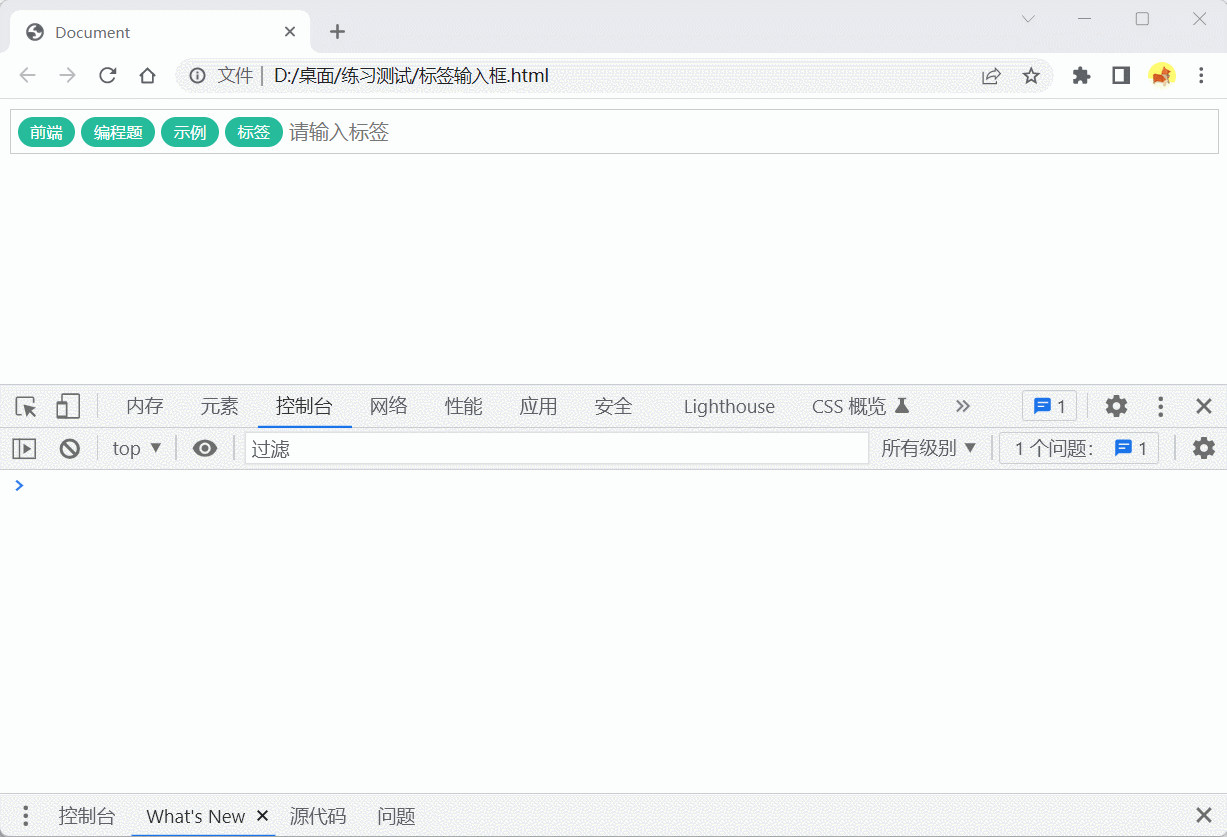Open DevTools settings gear
The height and width of the screenshot is (837, 1227).
point(1115,406)
